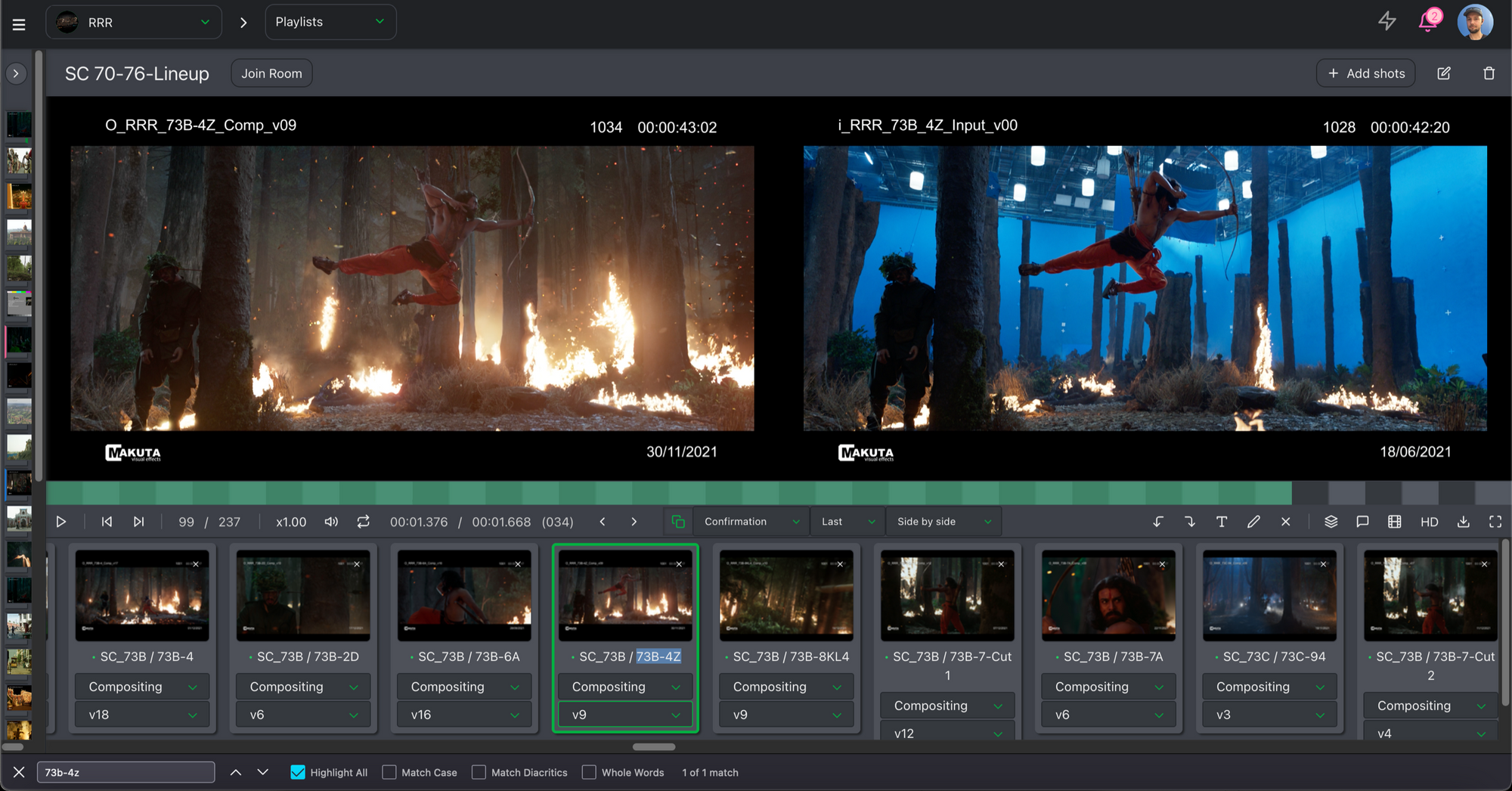Image resolution: width=1512 pixels, height=791 pixels.
Task: Select the pencil drawing annotation tool
Action: (1253, 522)
